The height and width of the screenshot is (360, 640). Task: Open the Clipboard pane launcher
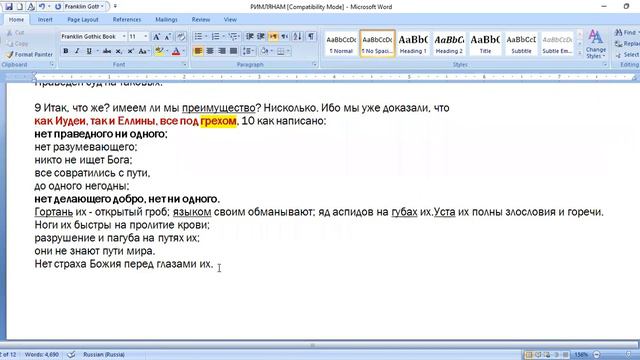(x=52, y=64)
